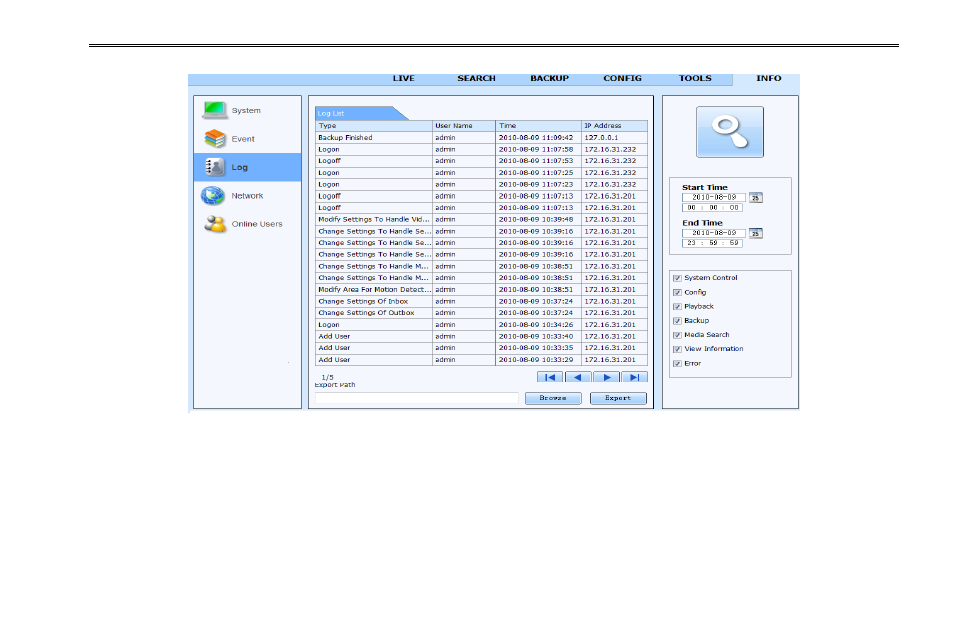955x636 pixels.
Task: Click the End Time date field
Action: tap(714, 233)
